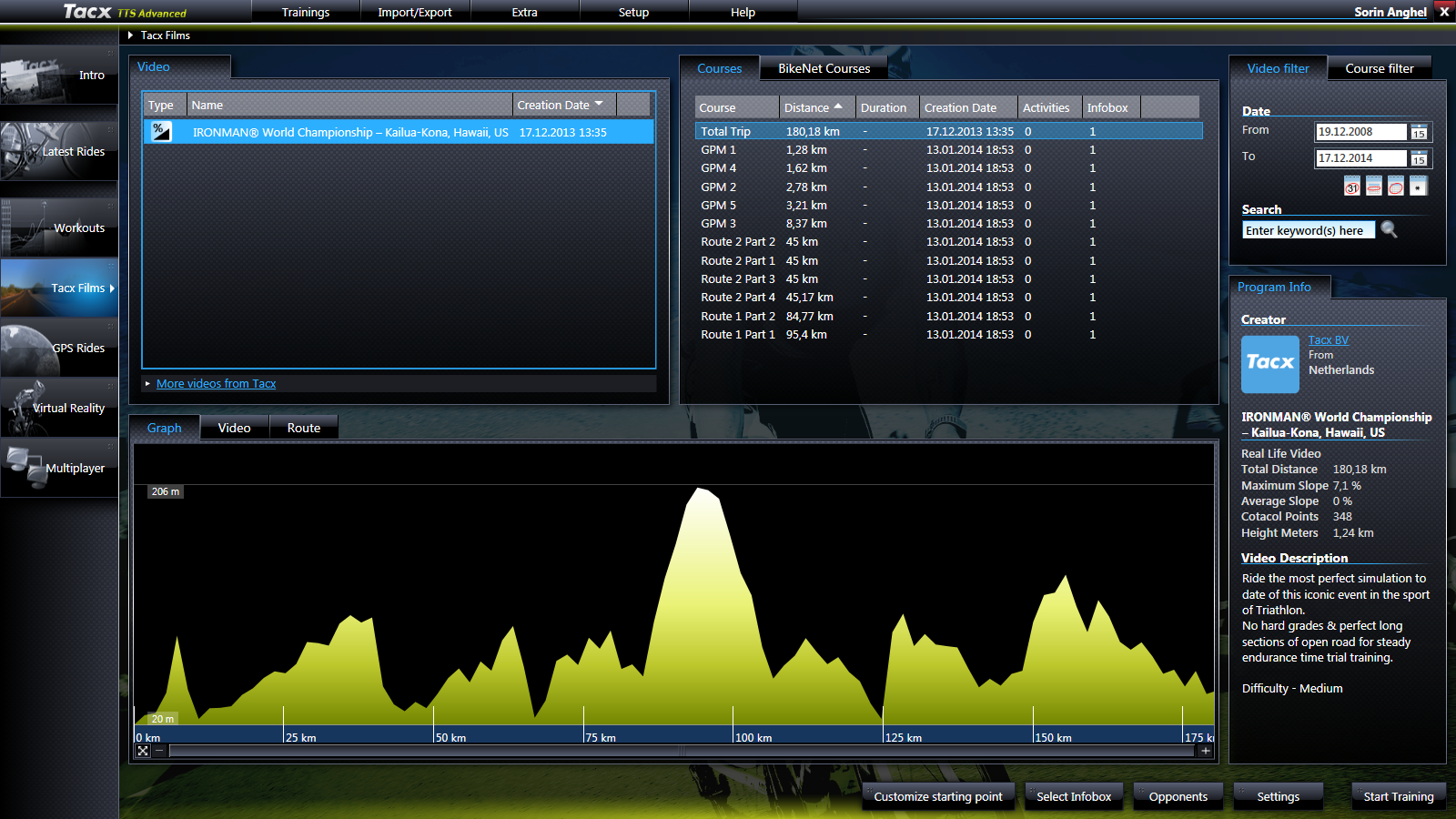Viewport: 1456px width, 819px height.
Task: Sort videos by the Name column header
Action: (x=349, y=105)
